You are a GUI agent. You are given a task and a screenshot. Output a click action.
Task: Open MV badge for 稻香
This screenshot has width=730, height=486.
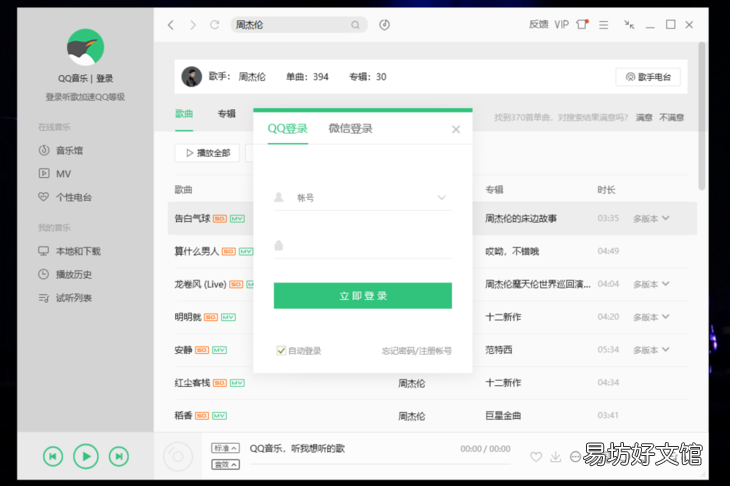pos(219,416)
